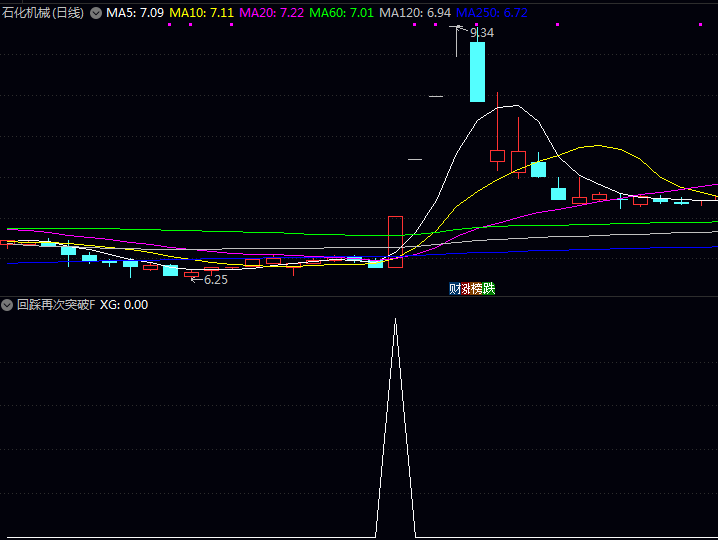Click the 财 info marker icon

tap(454, 289)
